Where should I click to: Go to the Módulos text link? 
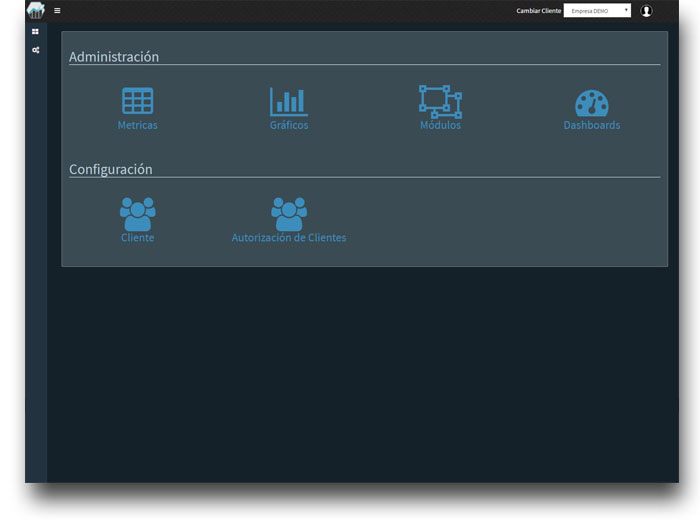(440, 126)
